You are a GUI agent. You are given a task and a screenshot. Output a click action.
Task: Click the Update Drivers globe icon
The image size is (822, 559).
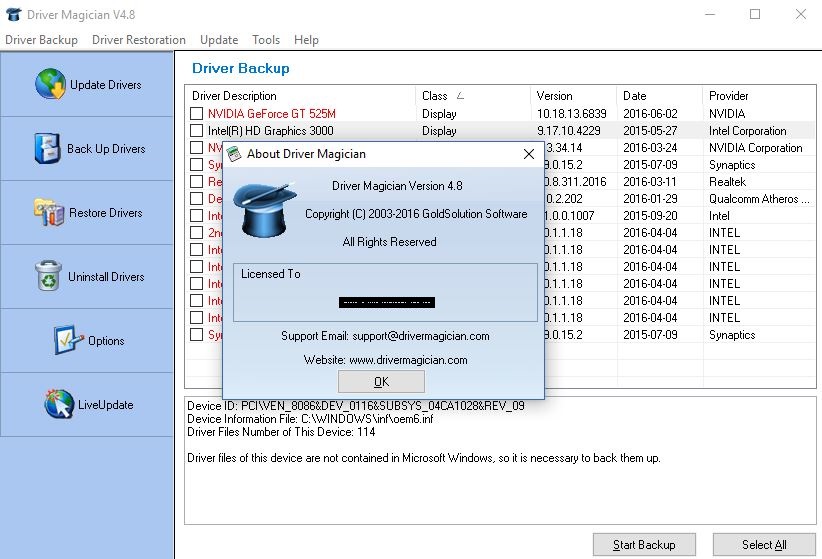pos(50,84)
